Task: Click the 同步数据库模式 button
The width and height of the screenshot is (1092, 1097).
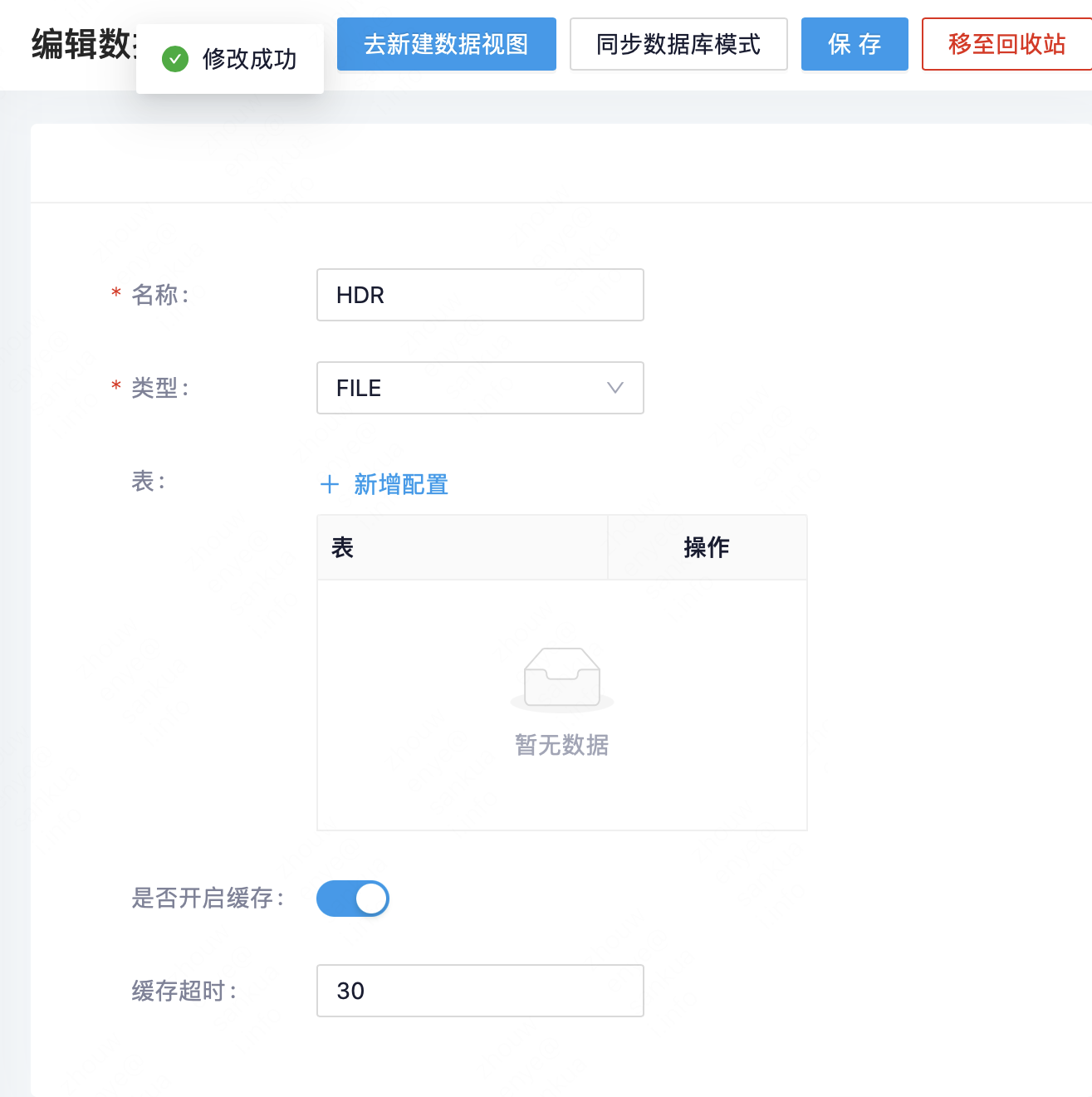Action: (x=678, y=44)
